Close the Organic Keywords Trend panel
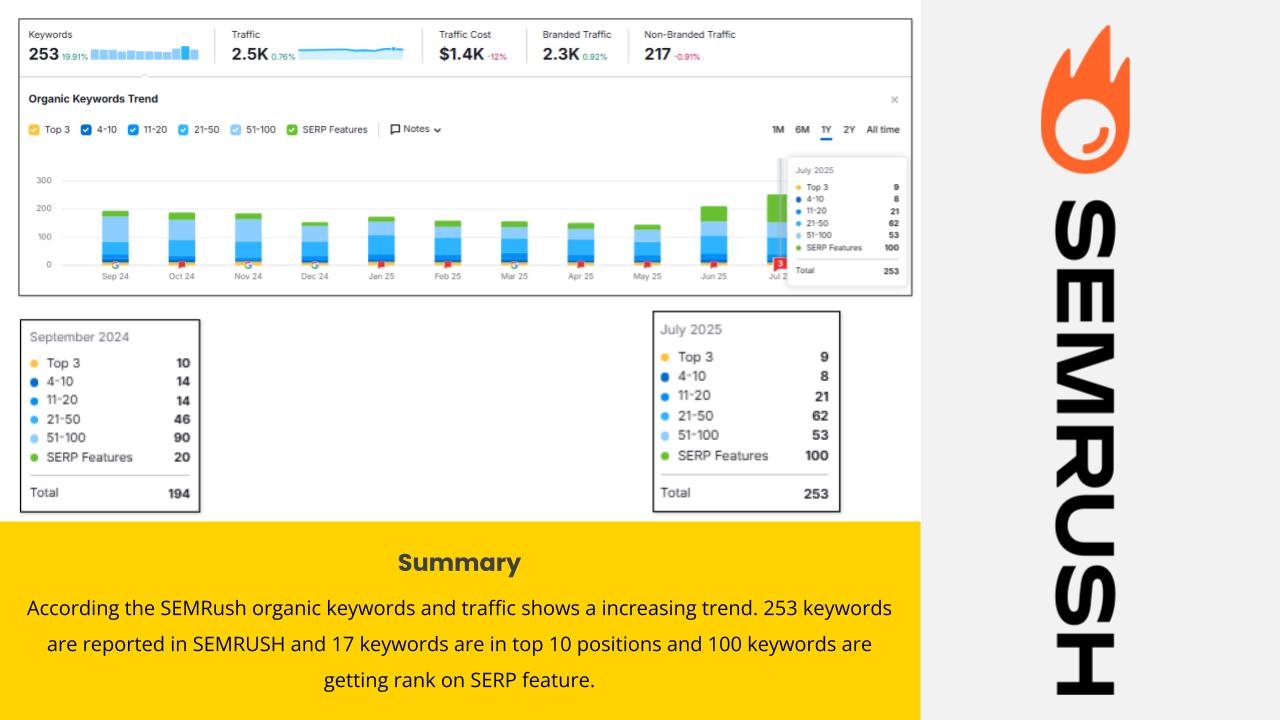This screenshot has height=720, width=1280. pos(894,100)
